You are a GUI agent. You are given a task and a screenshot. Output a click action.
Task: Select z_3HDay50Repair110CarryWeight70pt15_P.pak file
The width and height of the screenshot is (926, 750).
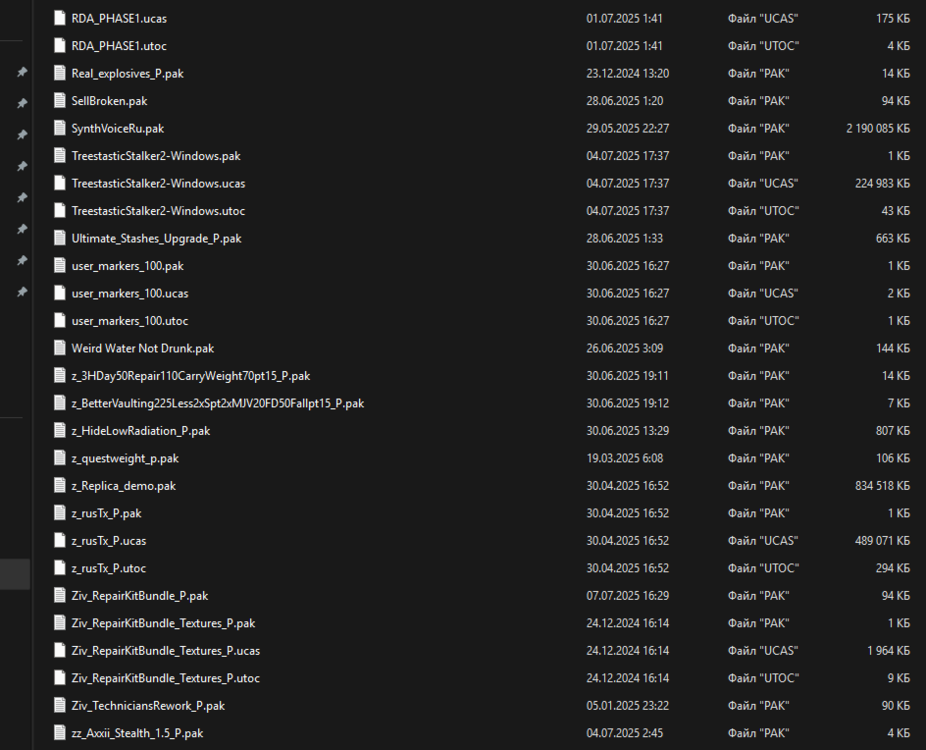pyautogui.click(x=190, y=376)
